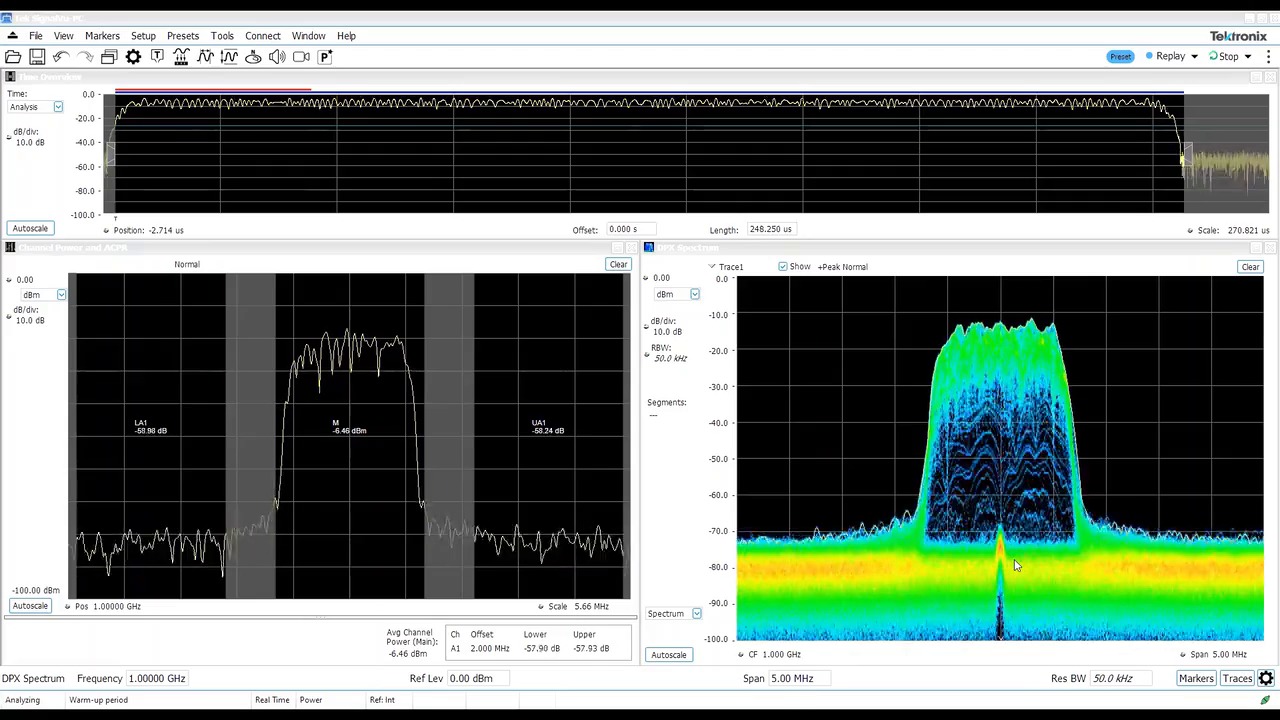Expand the Stop dropdown arrow

[x=1247, y=56]
